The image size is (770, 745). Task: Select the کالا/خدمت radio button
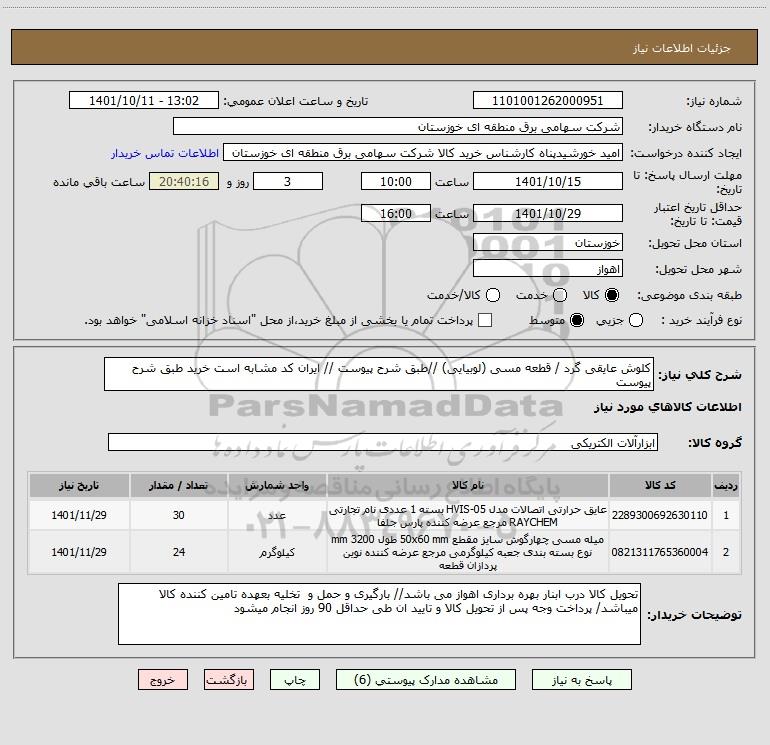click(x=493, y=295)
